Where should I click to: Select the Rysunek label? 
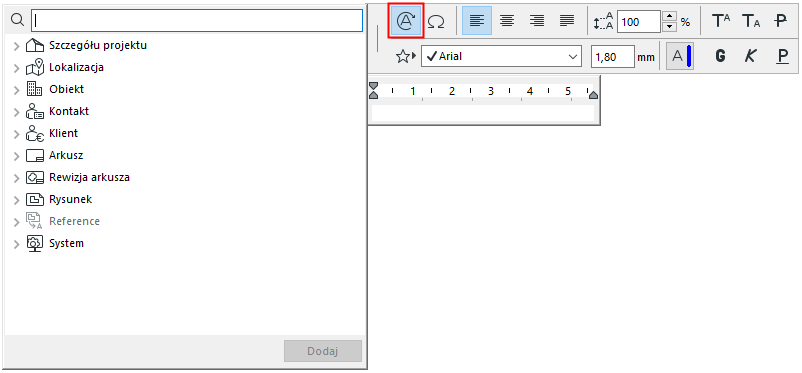pos(71,200)
